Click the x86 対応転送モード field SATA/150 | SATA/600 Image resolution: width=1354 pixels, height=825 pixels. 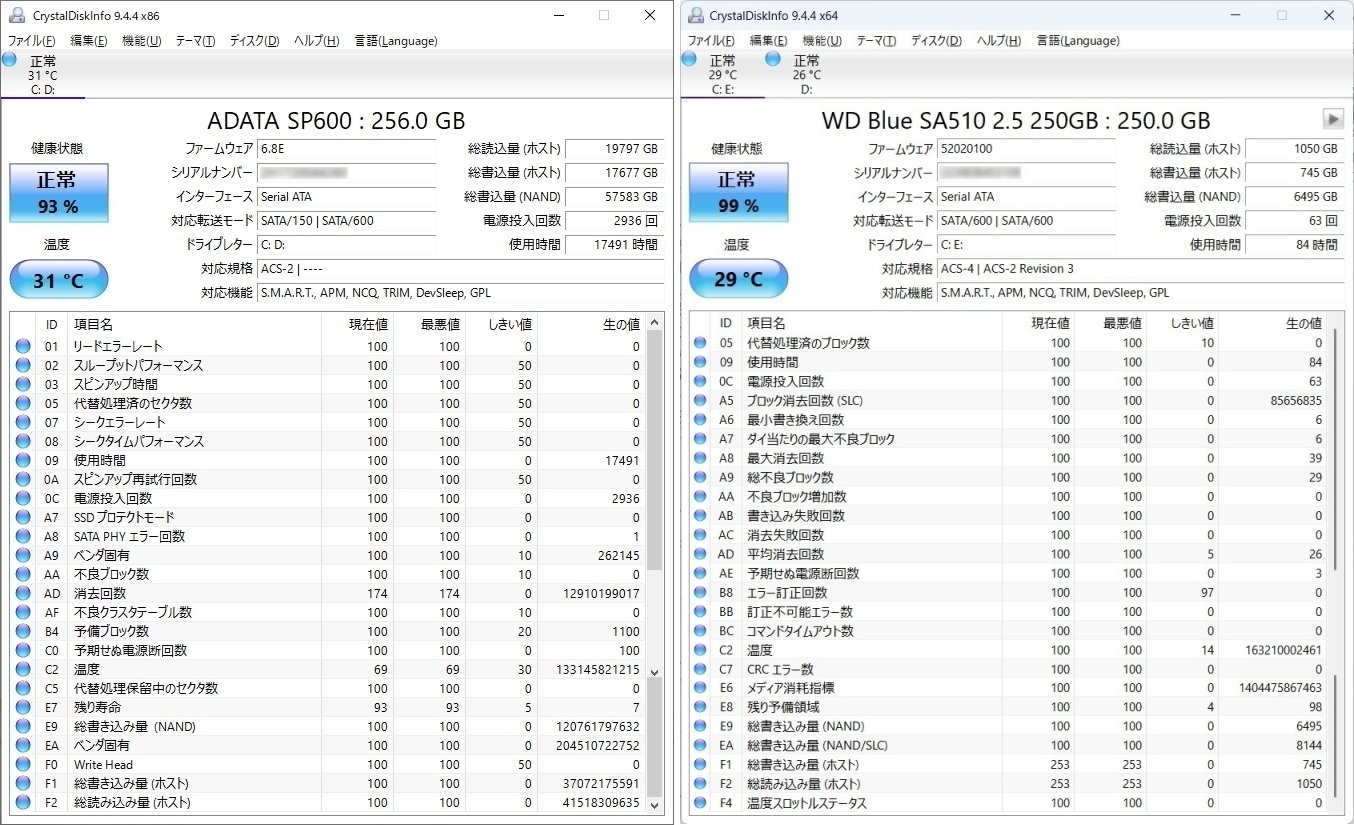(x=346, y=221)
